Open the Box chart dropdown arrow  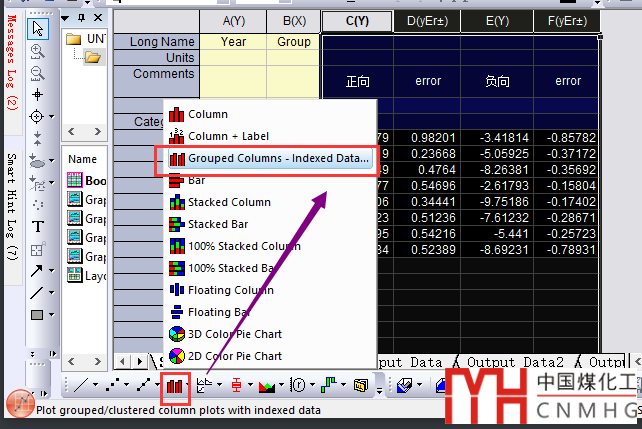point(250,385)
